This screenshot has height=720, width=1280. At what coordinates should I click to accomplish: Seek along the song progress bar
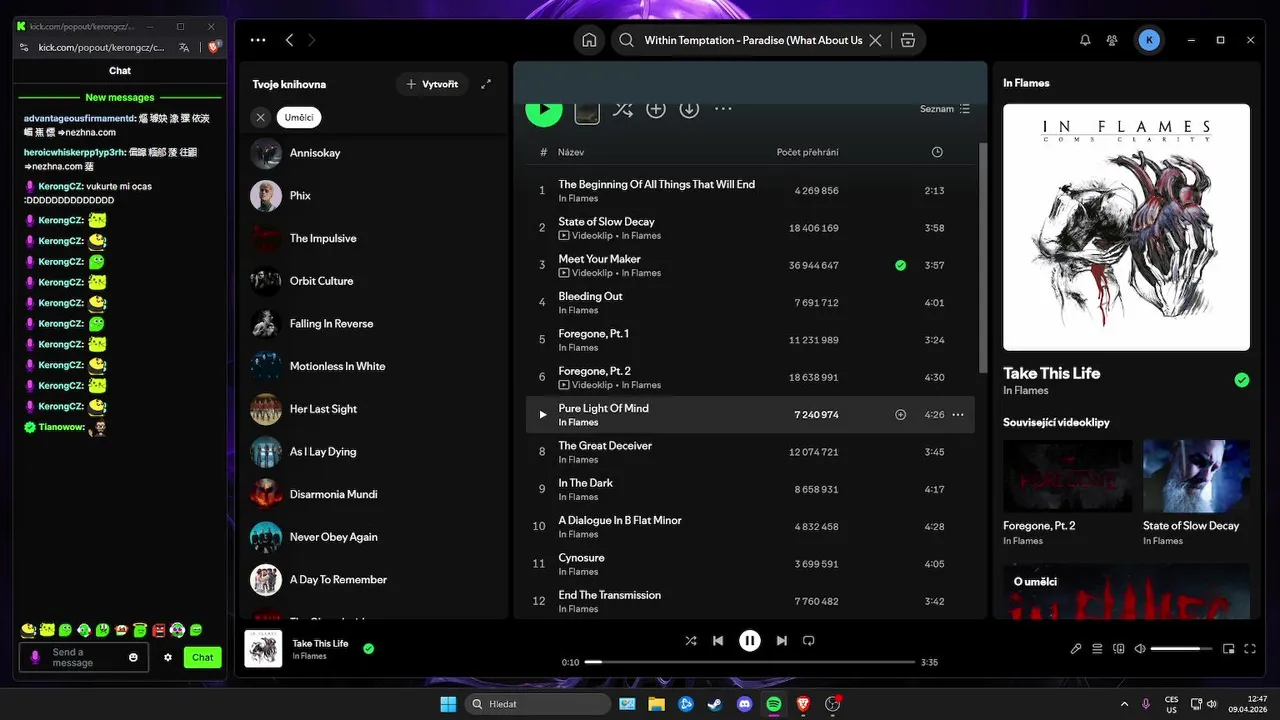(x=750, y=662)
